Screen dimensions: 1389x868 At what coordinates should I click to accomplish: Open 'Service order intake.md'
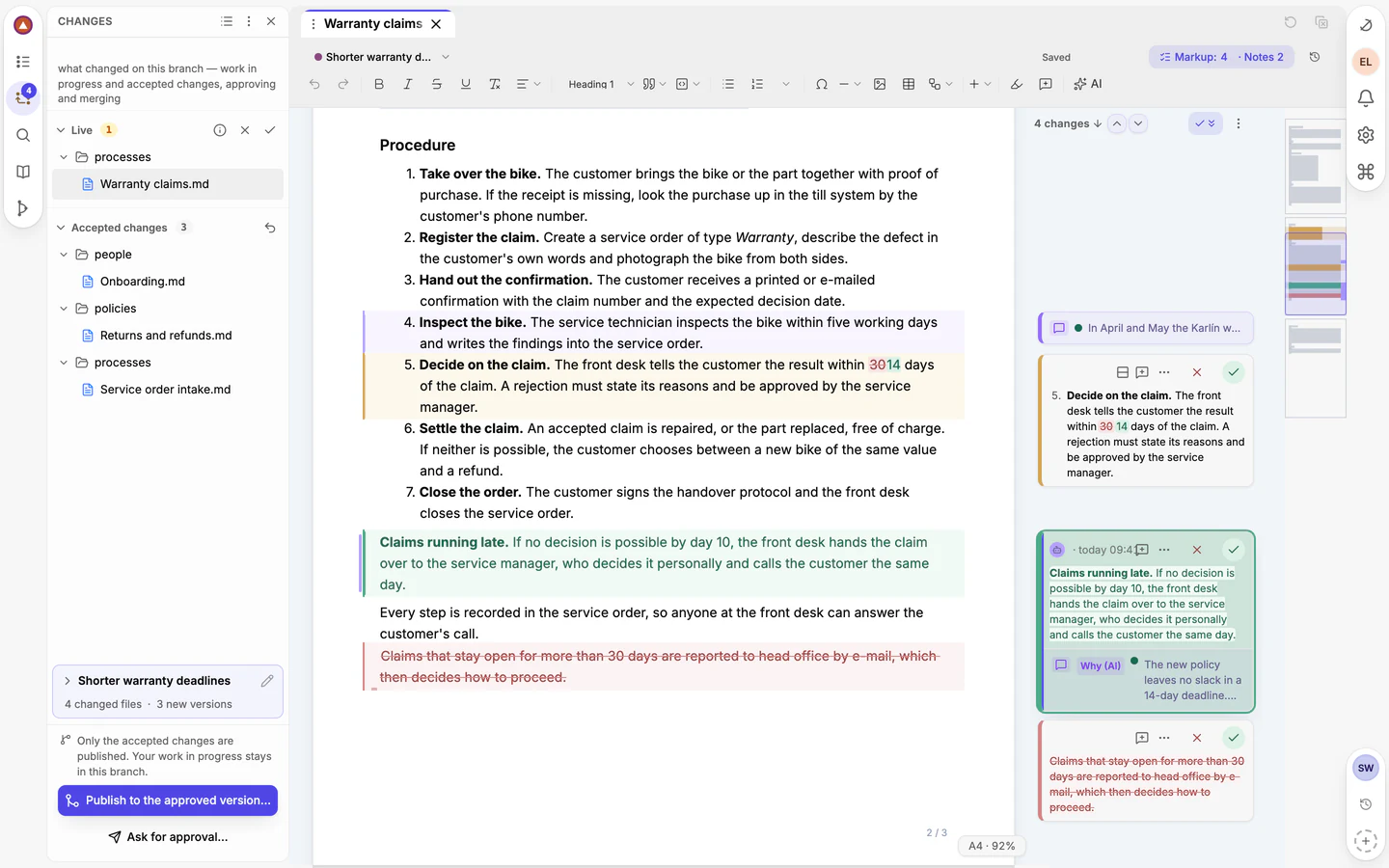tap(166, 390)
